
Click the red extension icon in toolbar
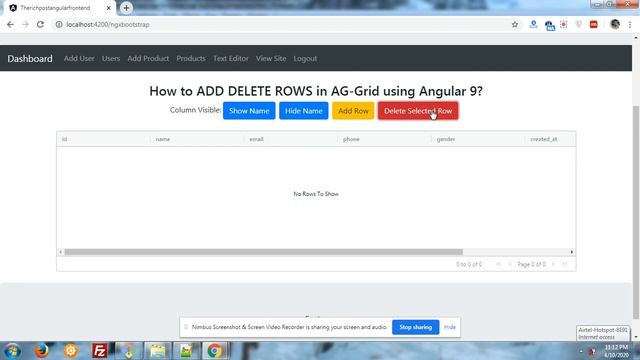click(593, 24)
